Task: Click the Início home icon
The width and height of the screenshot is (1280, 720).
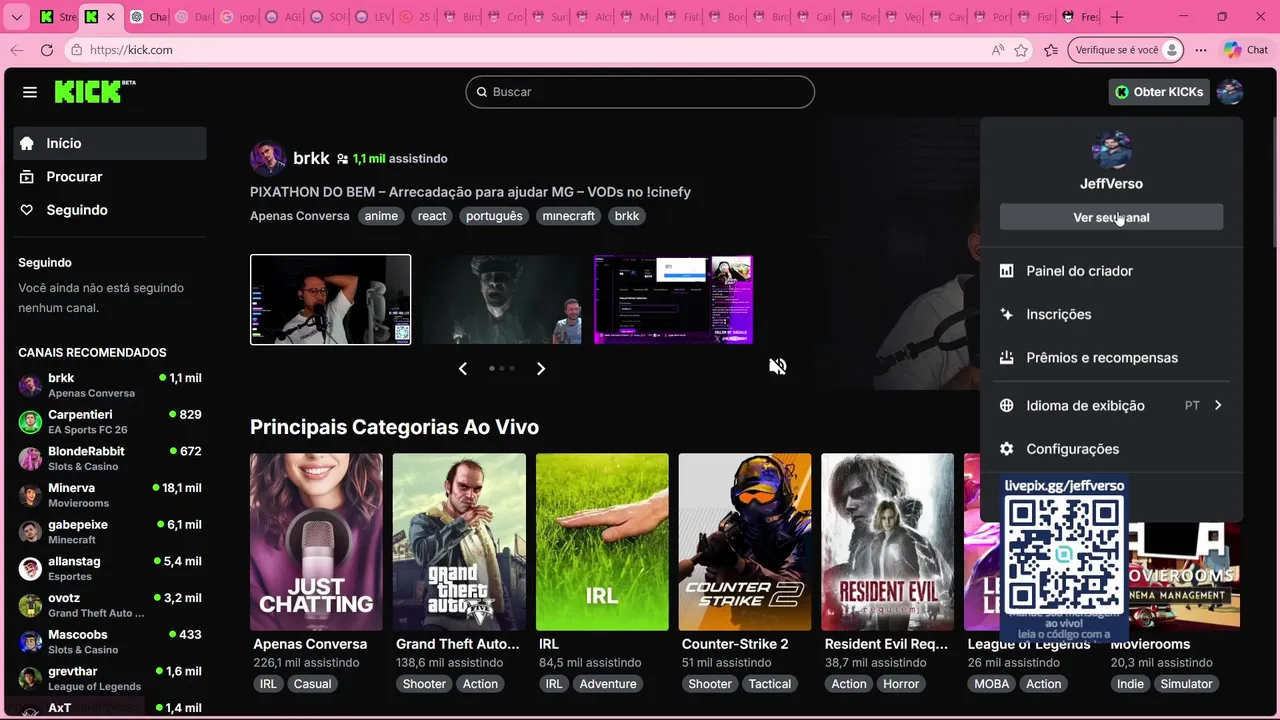Action: (x=27, y=143)
